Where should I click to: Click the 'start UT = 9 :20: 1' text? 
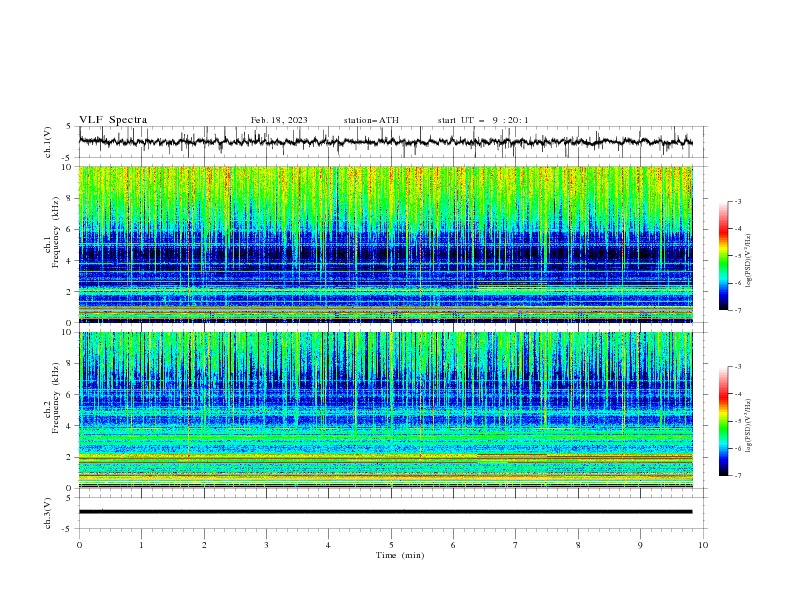click(x=483, y=120)
